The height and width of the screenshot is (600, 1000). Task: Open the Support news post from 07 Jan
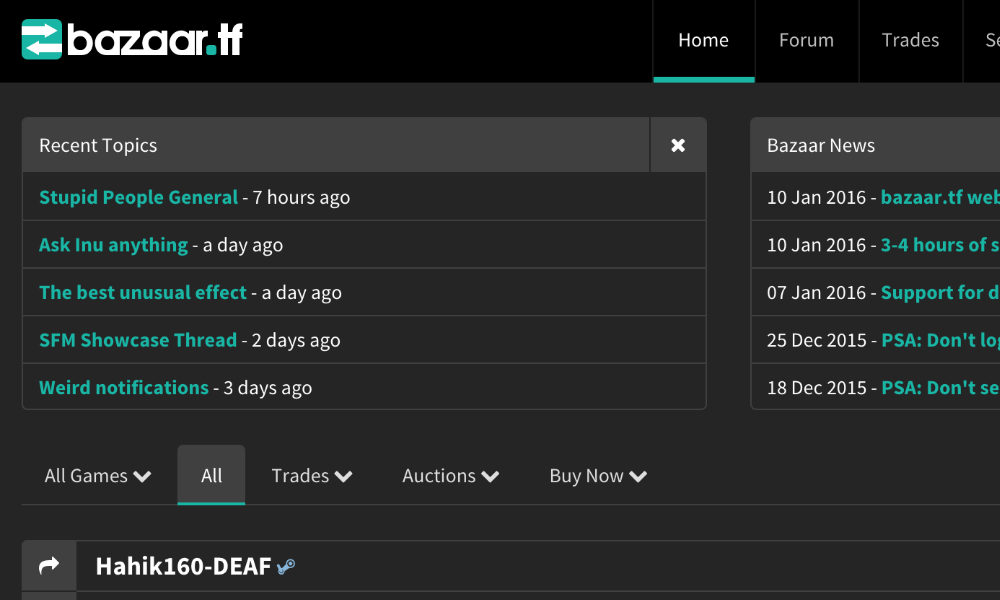tap(940, 293)
